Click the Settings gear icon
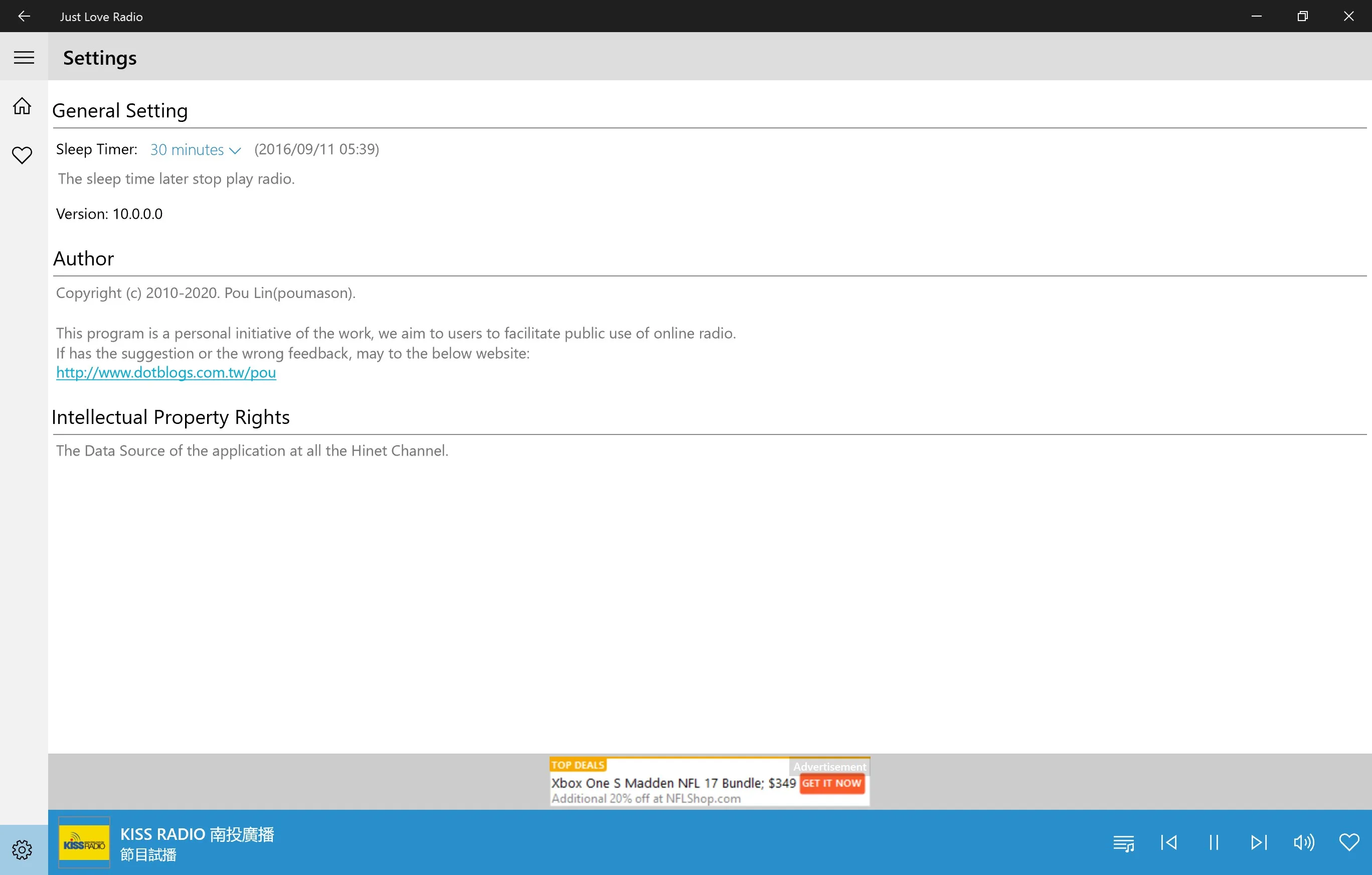Viewport: 1372px width, 875px height. click(22, 849)
